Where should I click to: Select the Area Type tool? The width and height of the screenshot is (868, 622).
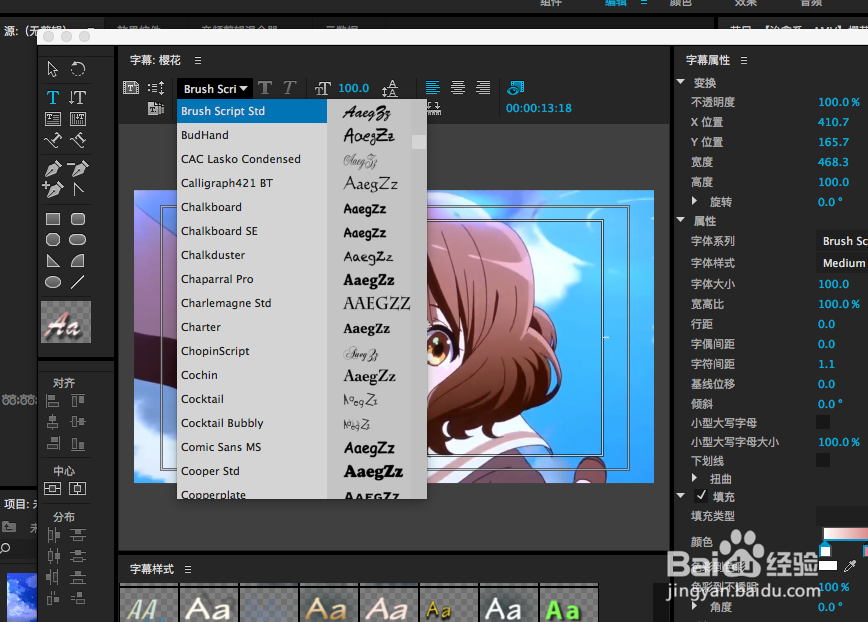[x=53, y=119]
